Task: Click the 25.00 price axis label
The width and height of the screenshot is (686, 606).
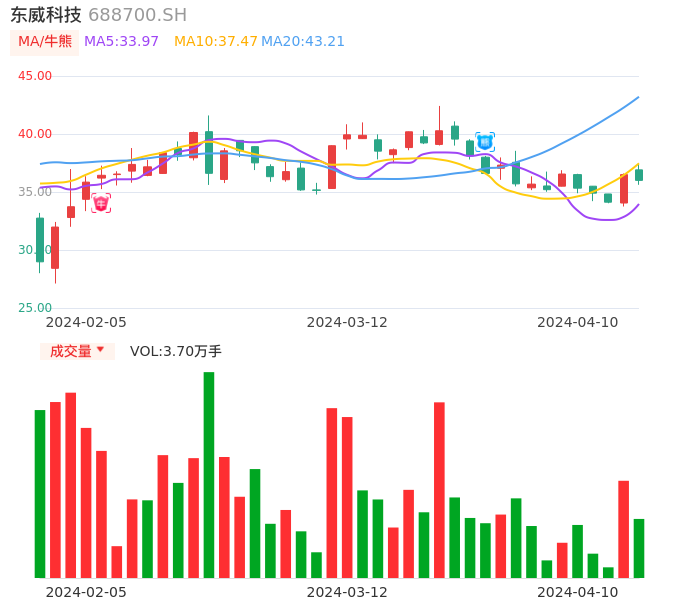Action: tap(35, 308)
